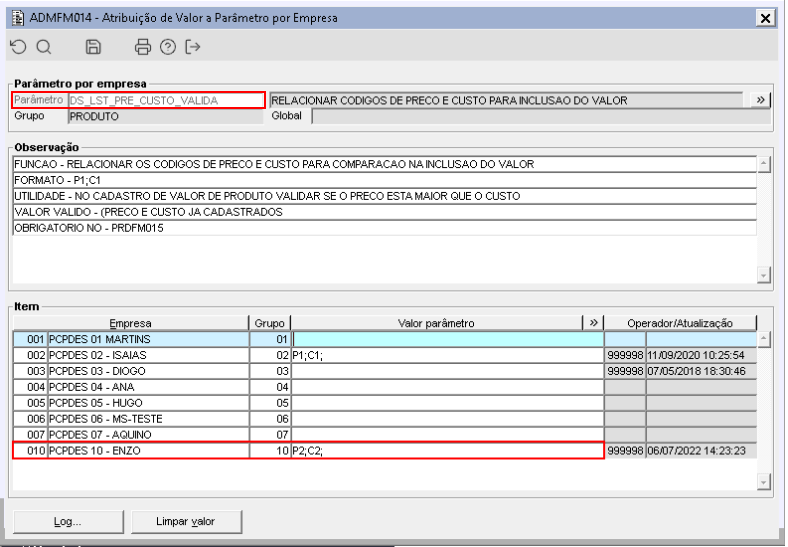Click the Limpar valor button
Image resolution: width=788 pixels, height=547 pixels.
pyautogui.click(x=186, y=521)
